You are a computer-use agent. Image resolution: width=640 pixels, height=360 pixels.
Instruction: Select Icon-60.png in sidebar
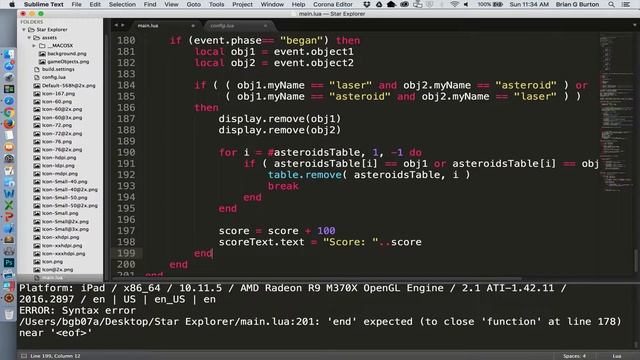[57, 102]
